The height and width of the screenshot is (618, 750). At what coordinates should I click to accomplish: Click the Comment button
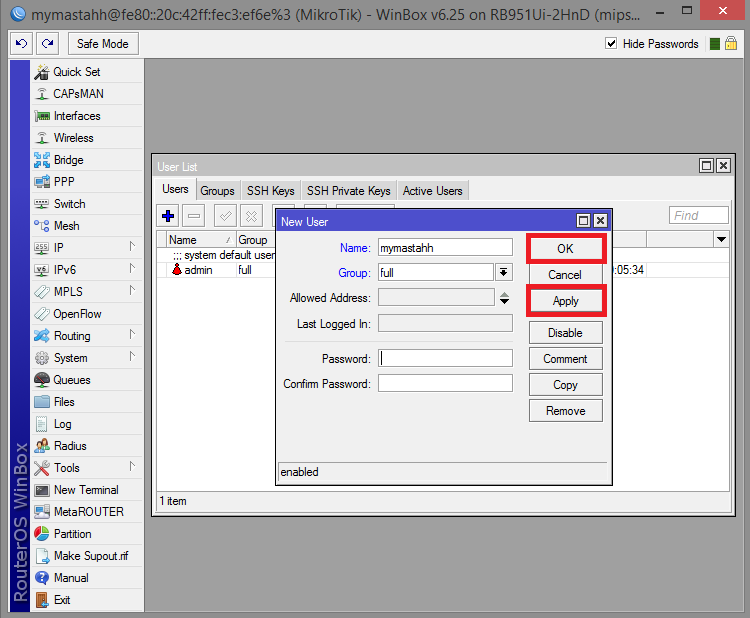565,359
